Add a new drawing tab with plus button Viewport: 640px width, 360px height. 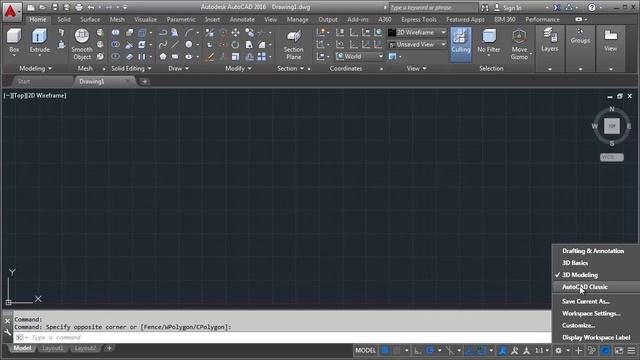(x=144, y=82)
